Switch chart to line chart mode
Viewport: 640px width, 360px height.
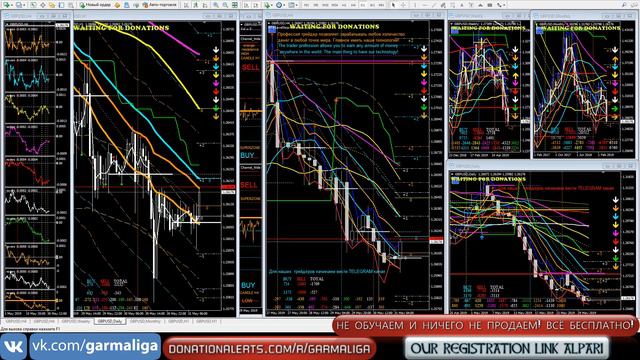tap(205, 5)
